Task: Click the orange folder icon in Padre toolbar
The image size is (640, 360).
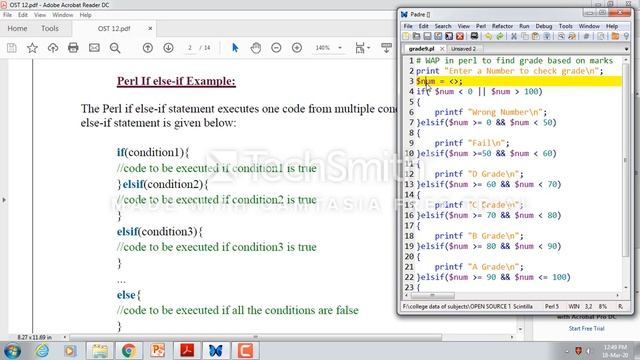Action: pos(615,36)
